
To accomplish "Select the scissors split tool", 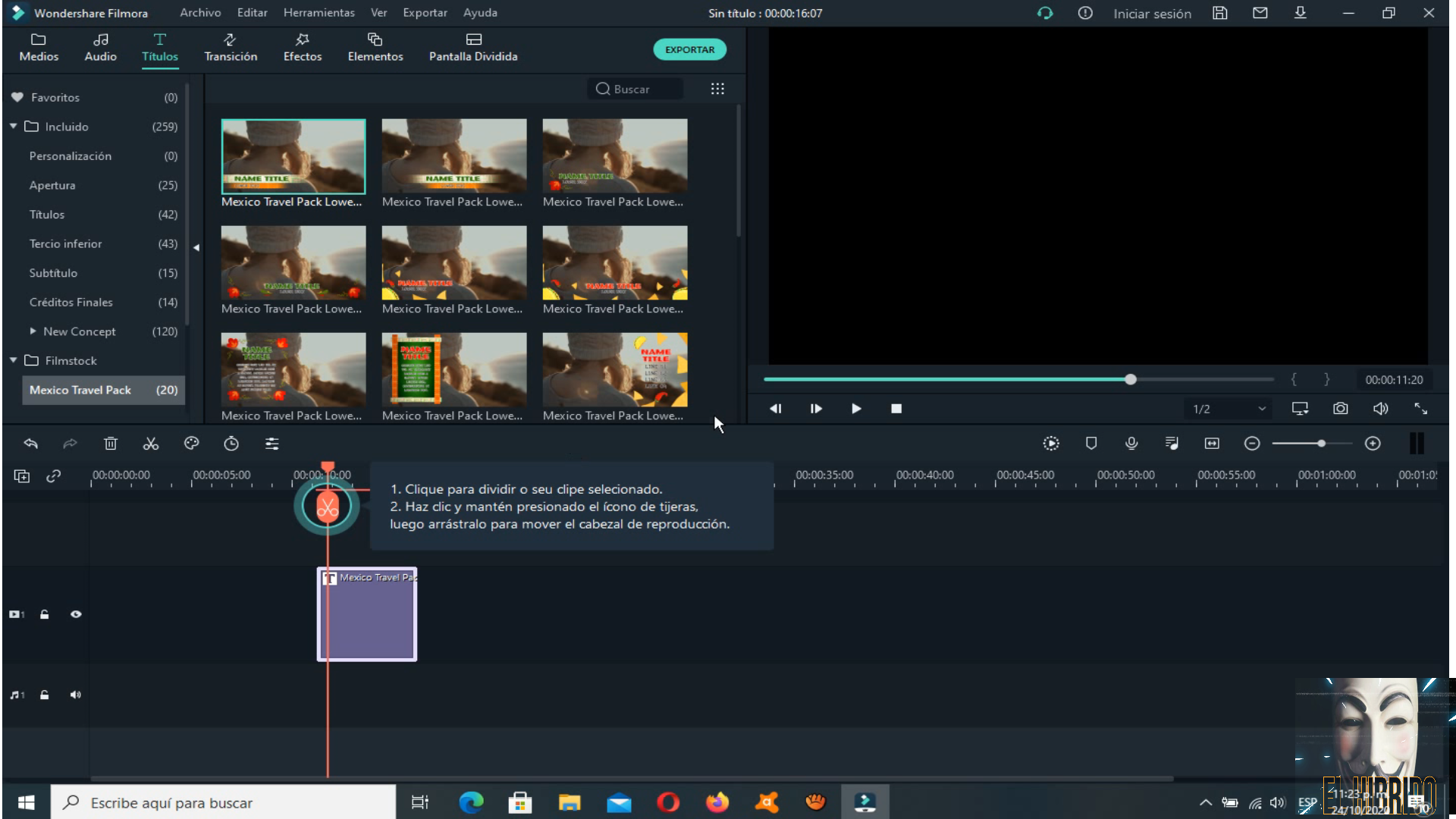I will (x=150, y=444).
